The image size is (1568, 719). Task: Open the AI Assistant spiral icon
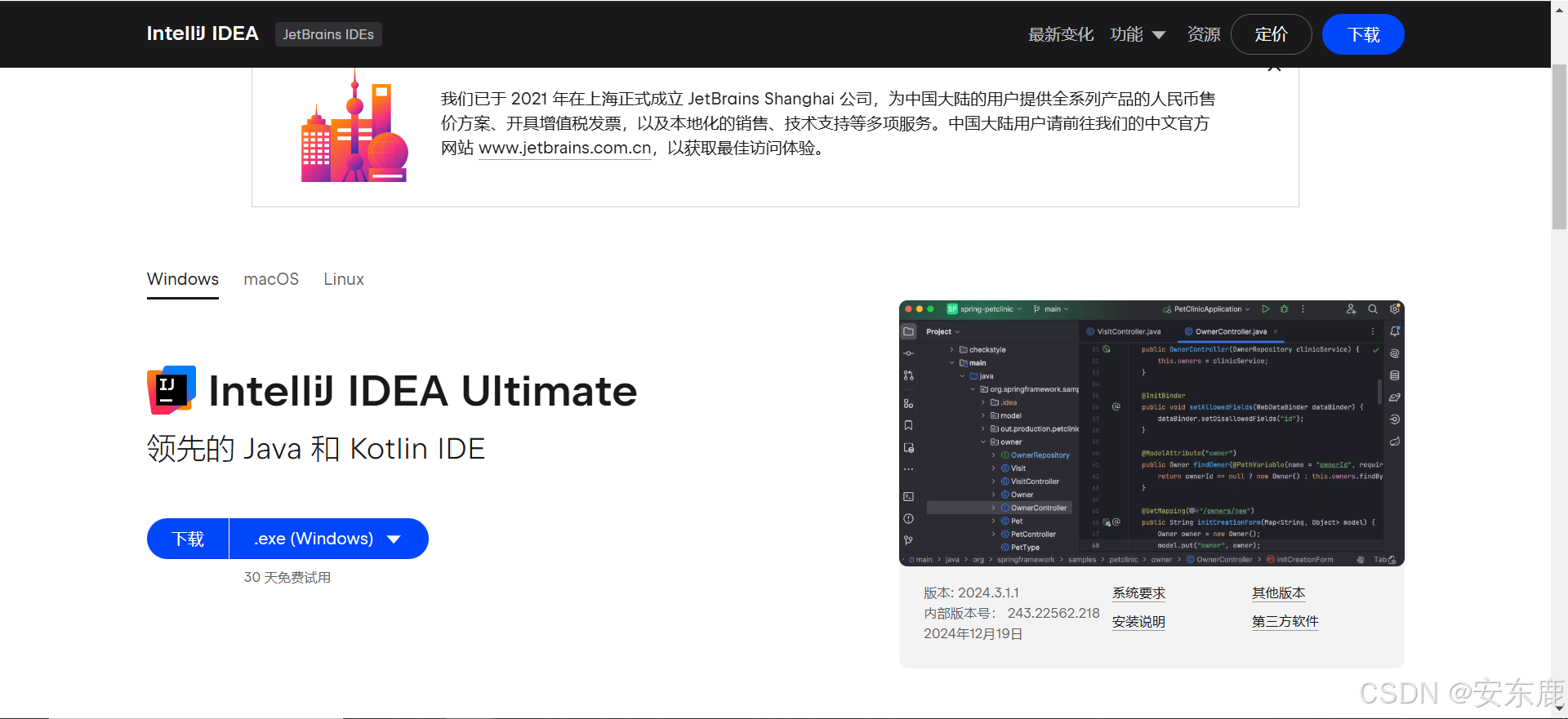[1395, 353]
